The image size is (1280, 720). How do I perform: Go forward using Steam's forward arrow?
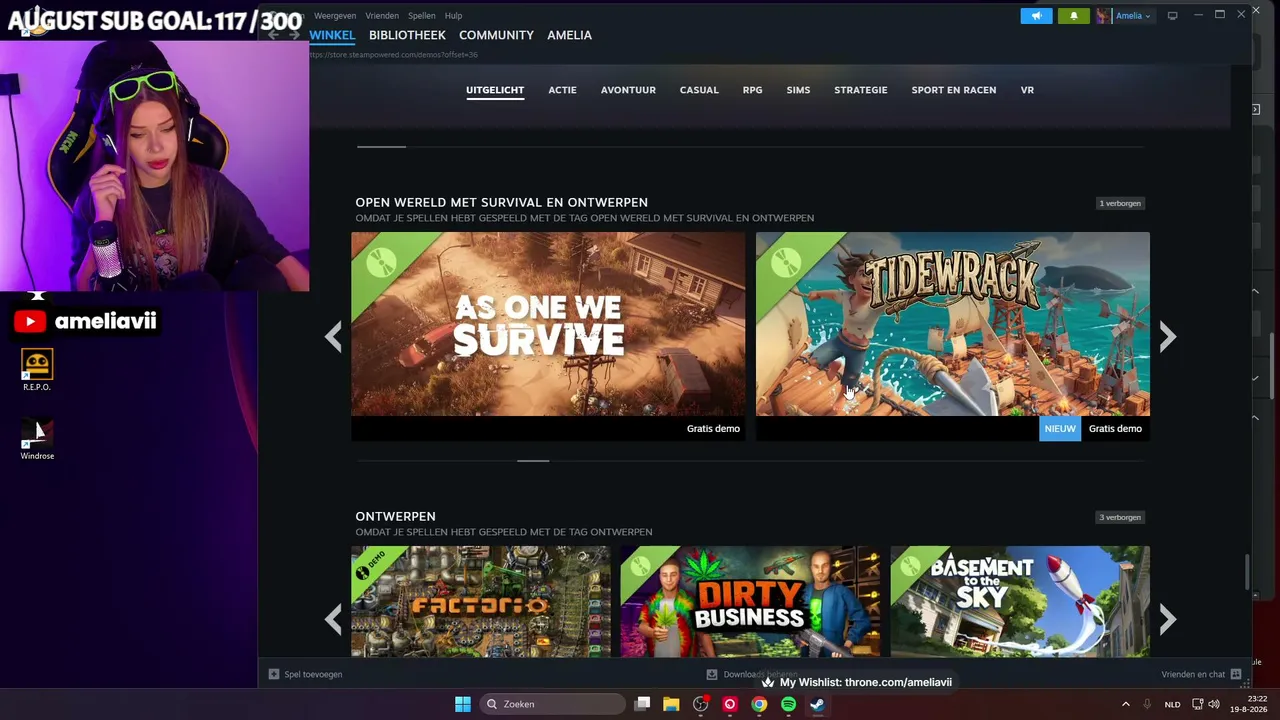(294, 35)
